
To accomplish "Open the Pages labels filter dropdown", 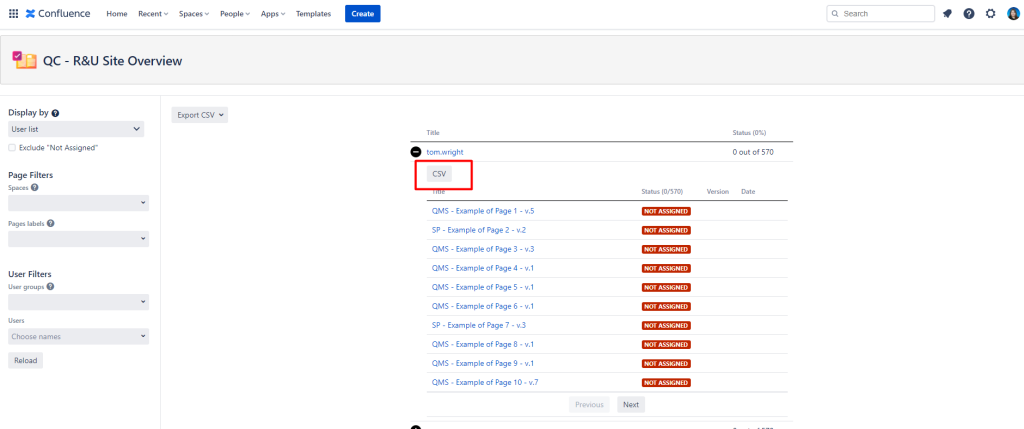I will (78, 239).
